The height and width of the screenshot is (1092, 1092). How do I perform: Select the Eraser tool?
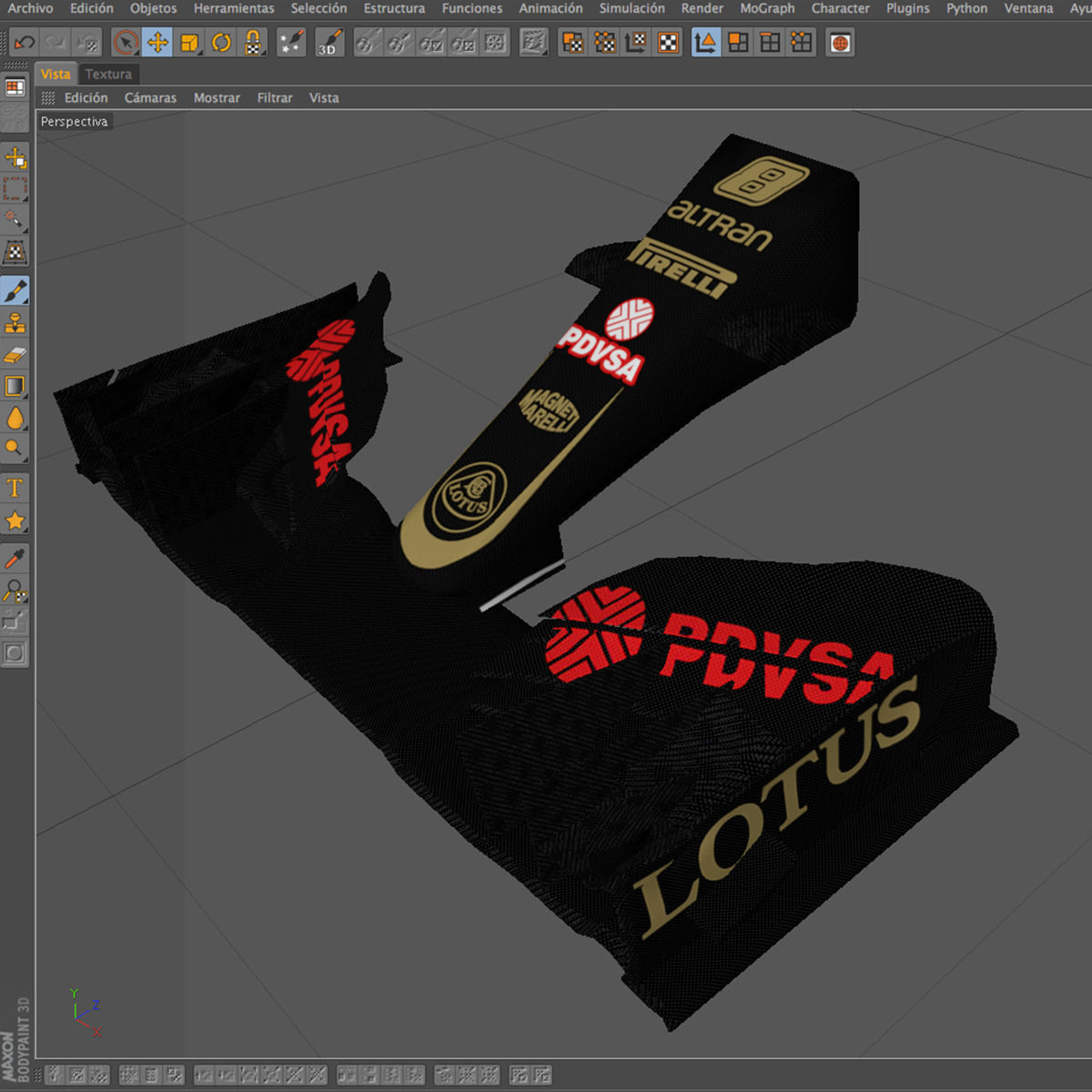click(x=15, y=354)
